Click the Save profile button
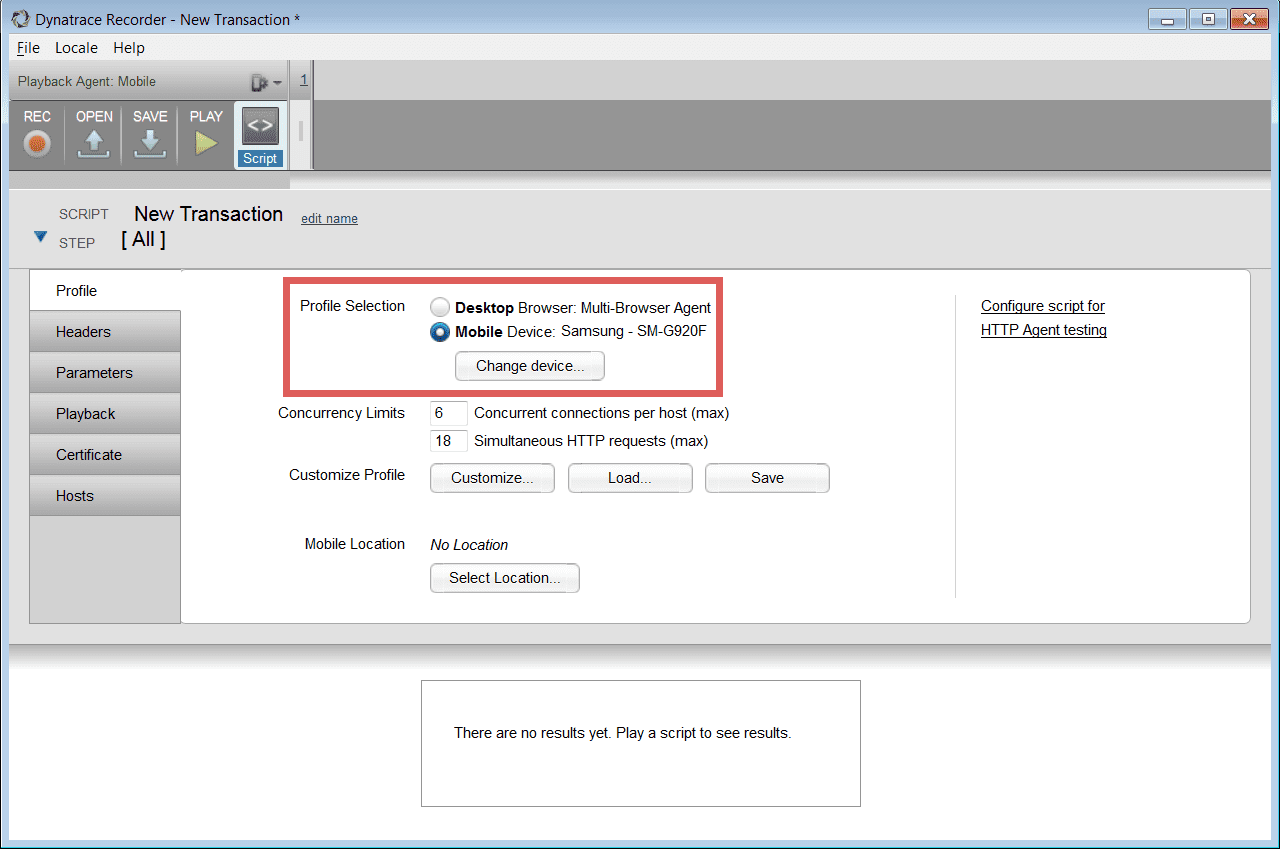This screenshot has width=1280, height=849. (767, 478)
